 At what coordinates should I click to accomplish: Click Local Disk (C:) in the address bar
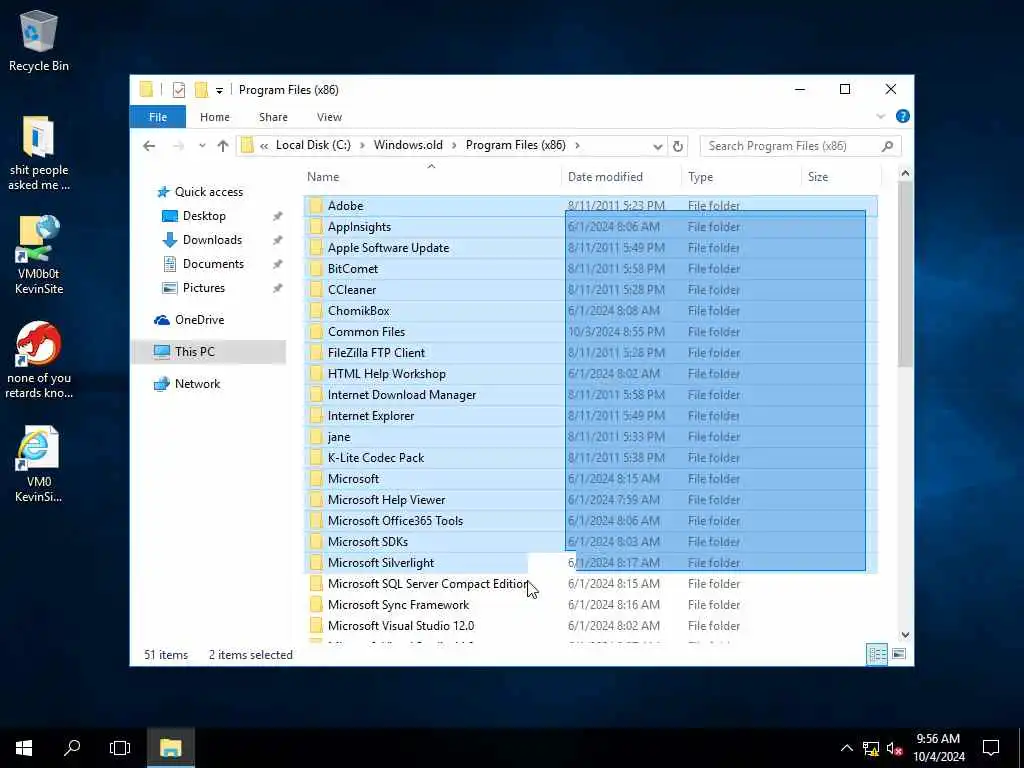click(x=313, y=145)
